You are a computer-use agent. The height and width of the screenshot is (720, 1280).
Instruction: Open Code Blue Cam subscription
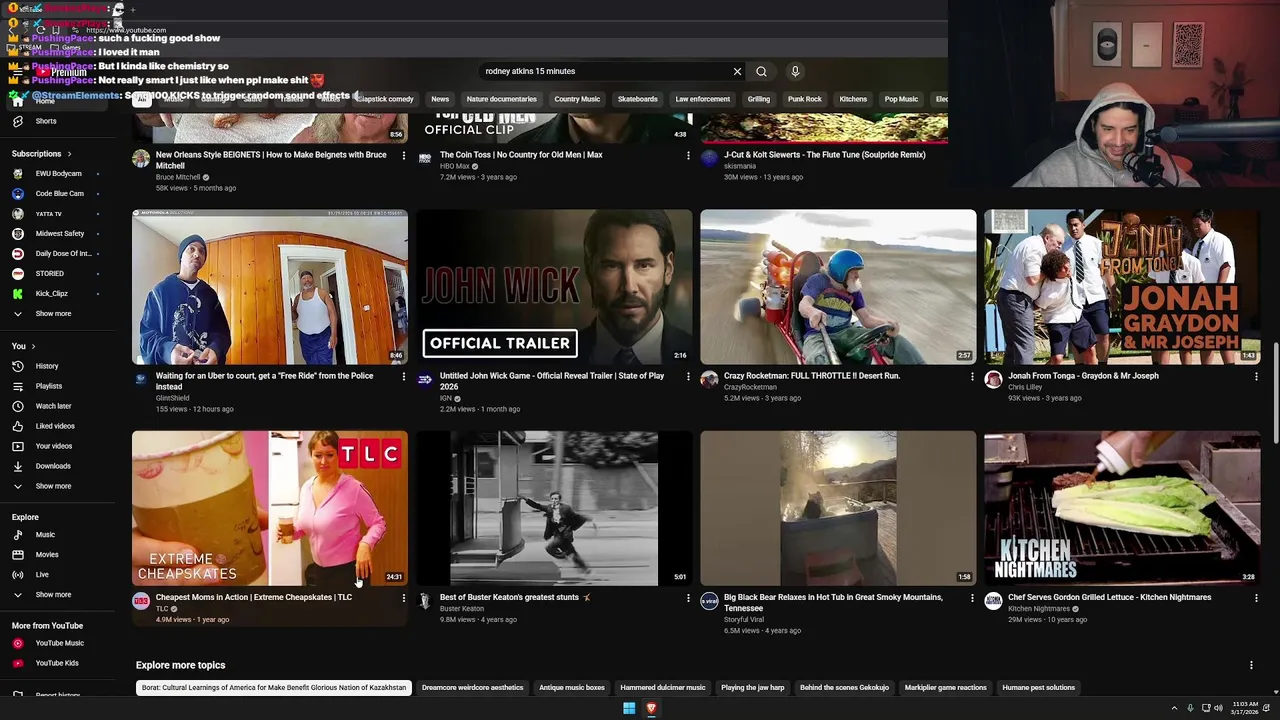point(60,194)
